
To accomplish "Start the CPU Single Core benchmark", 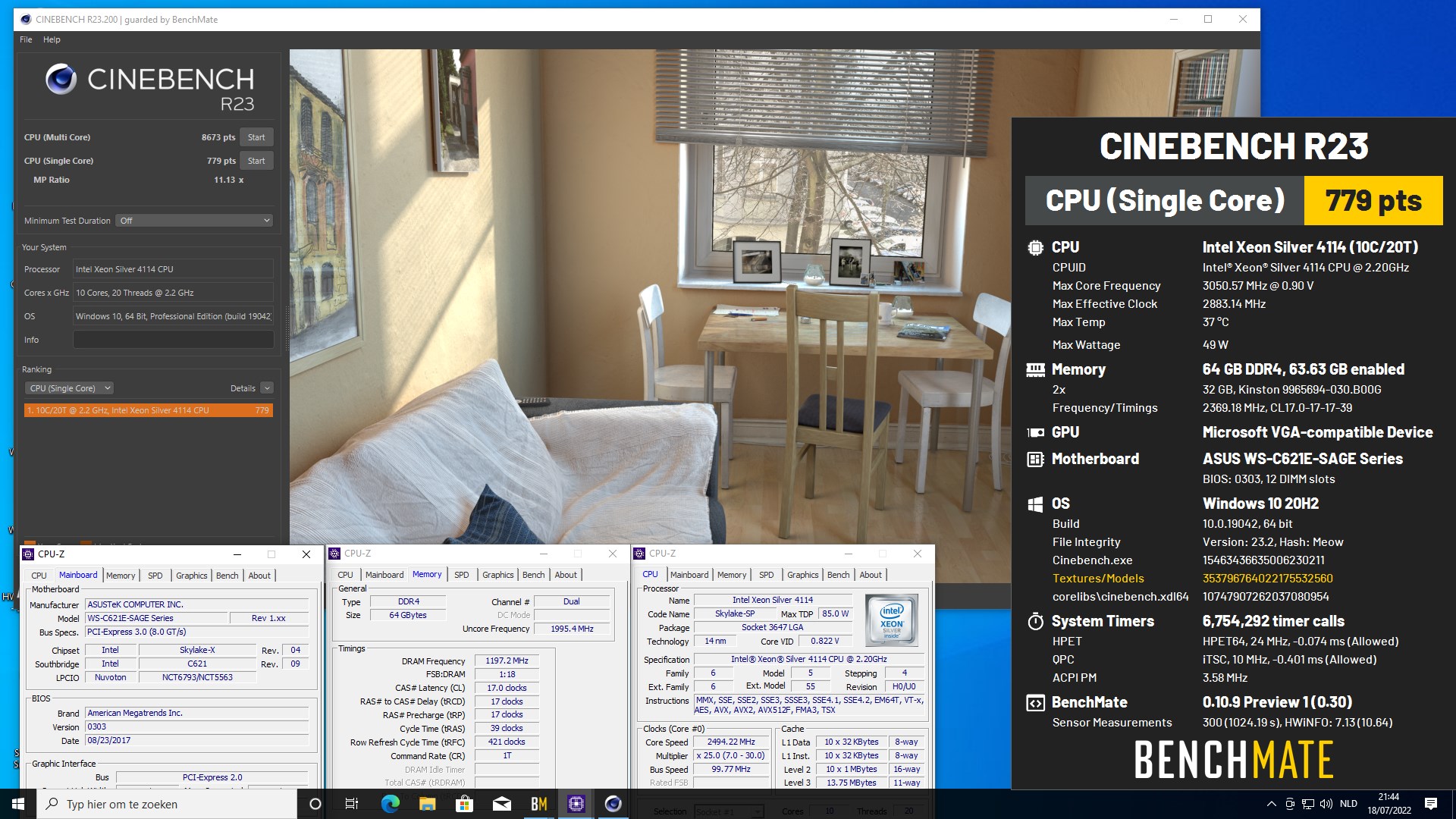I will click(256, 161).
